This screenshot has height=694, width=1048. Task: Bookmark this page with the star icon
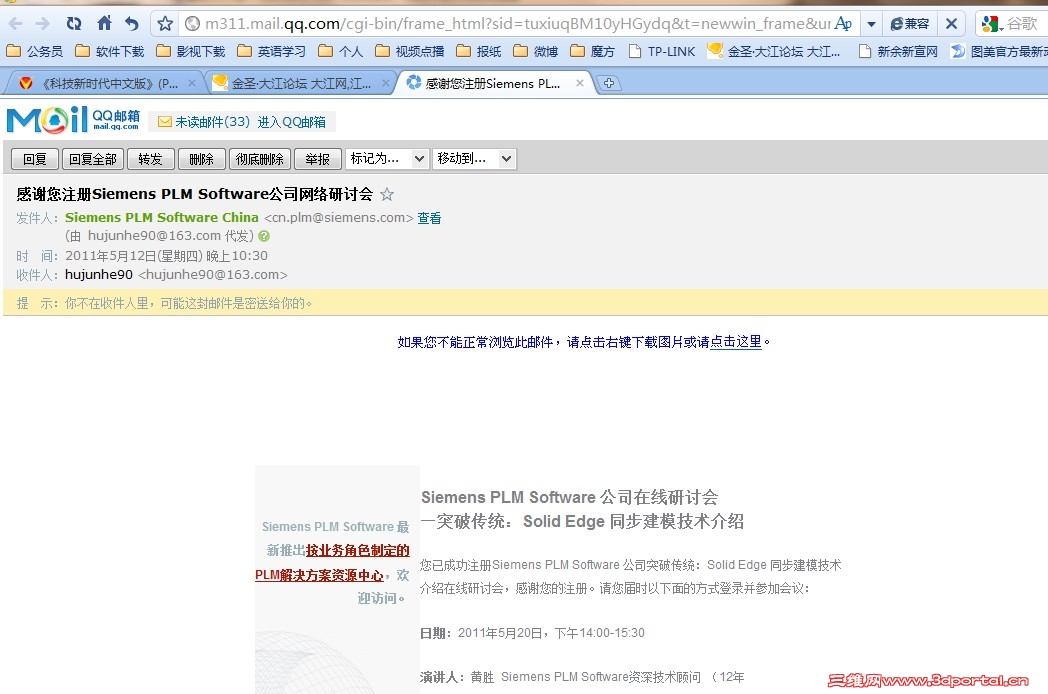point(165,24)
